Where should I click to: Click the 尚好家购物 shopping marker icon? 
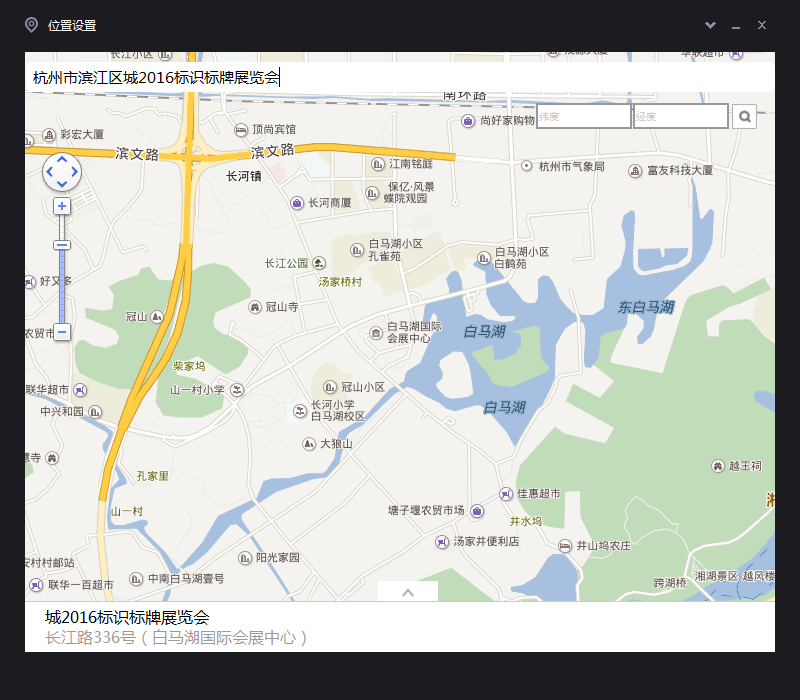(x=468, y=121)
